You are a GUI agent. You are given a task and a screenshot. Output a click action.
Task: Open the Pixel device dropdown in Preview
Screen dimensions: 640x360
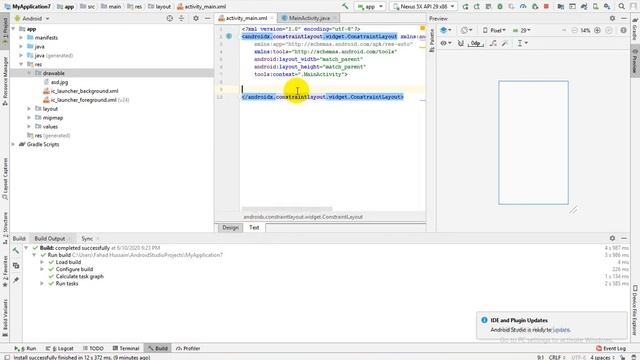494,30
